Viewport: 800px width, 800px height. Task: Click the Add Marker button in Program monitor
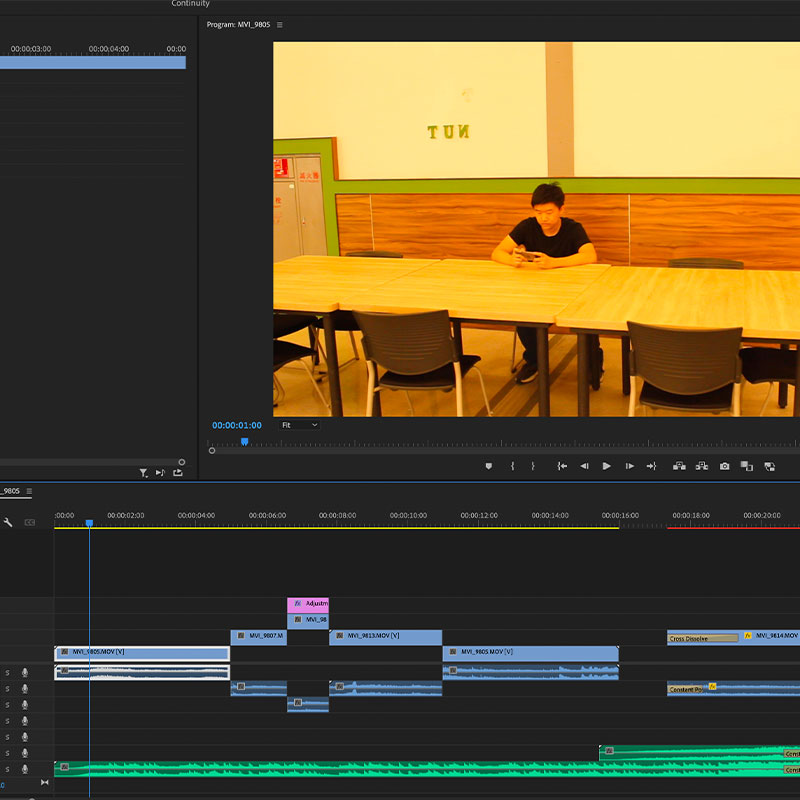point(489,466)
